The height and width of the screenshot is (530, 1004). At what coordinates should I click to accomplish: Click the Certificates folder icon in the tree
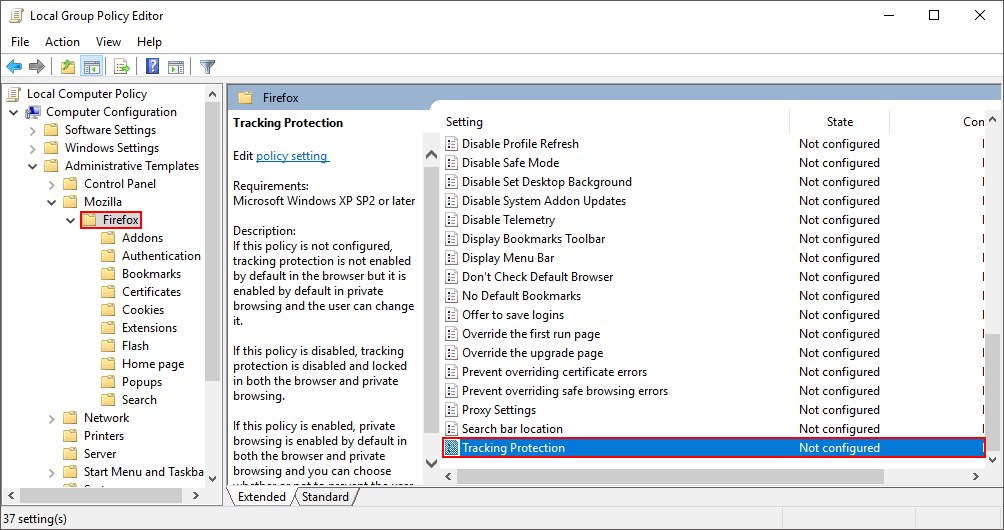coord(108,291)
